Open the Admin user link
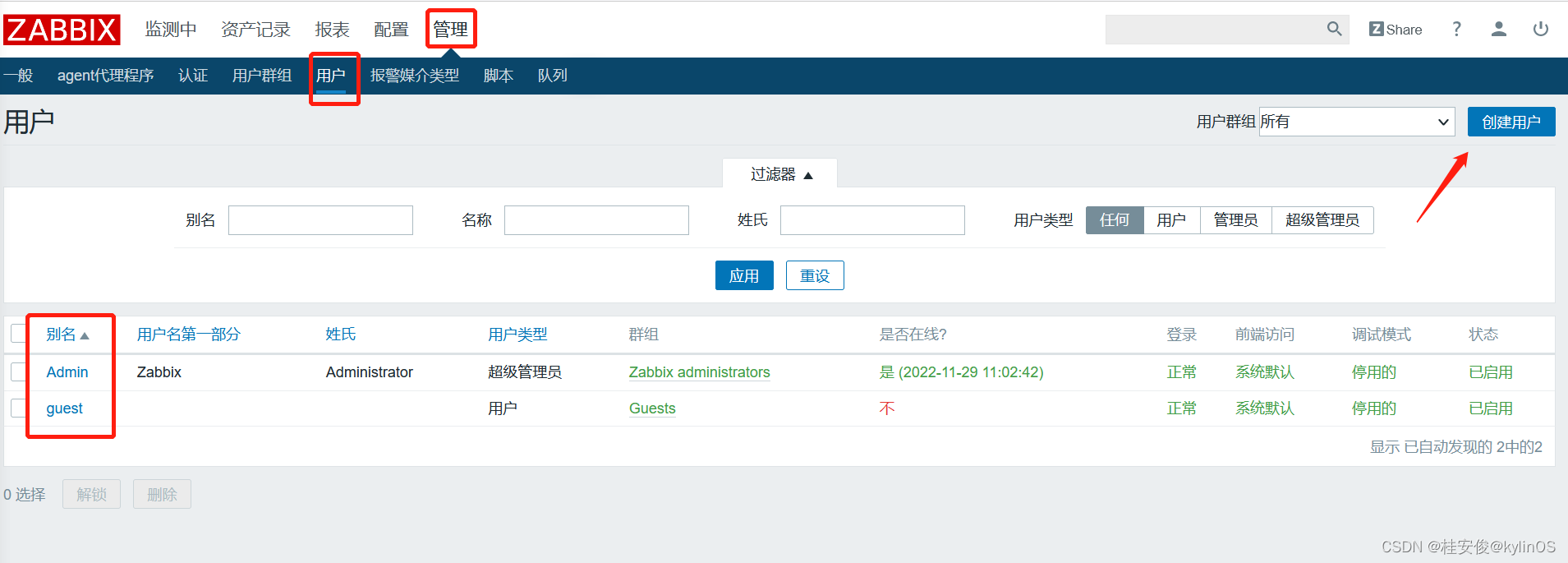 pyautogui.click(x=67, y=372)
